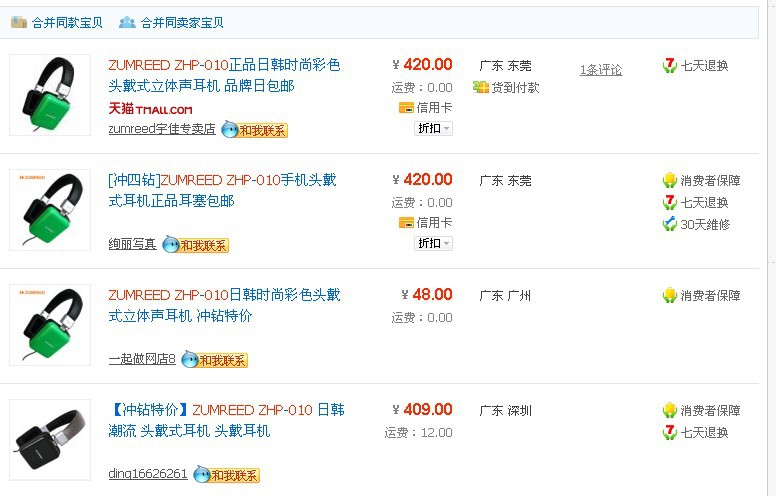
Task: Expand the 折扣 dropdown on second listing
Action: pos(434,244)
